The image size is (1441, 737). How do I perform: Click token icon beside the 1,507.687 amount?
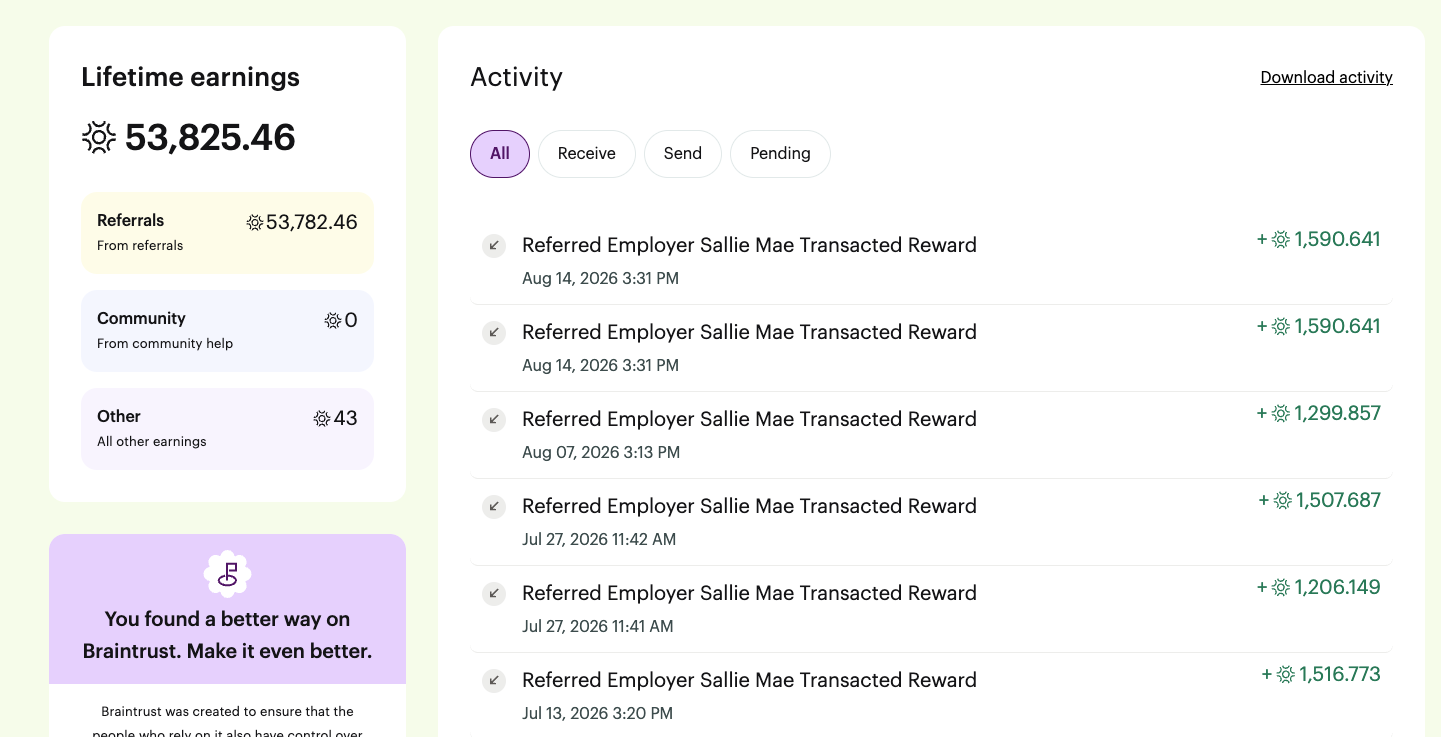pyautogui.click(x=1283, y=500)
